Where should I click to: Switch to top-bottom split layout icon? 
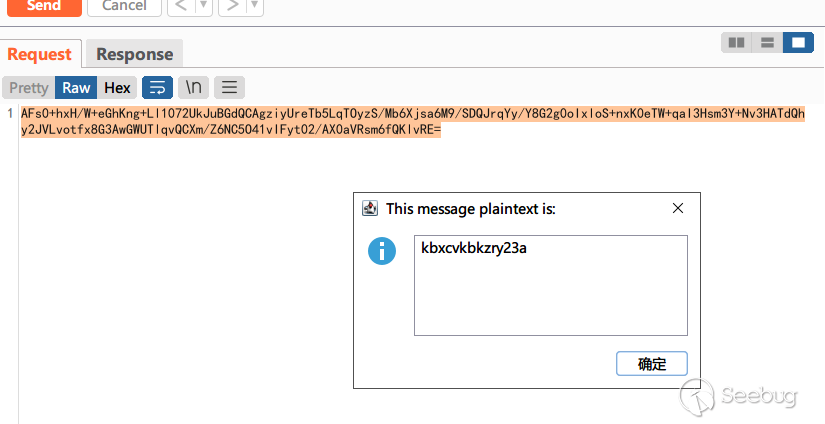[x=767, y=43]
